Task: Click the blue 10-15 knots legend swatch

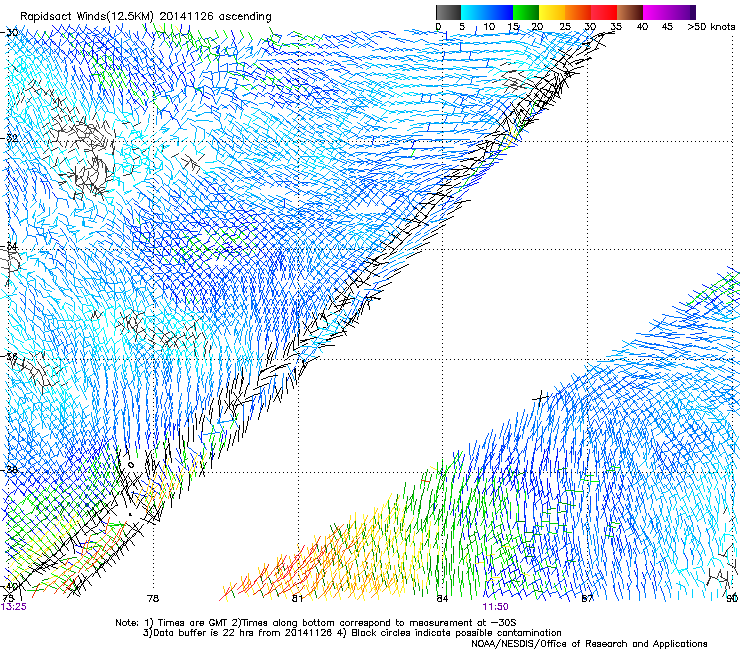Action: tap(500, 12)
